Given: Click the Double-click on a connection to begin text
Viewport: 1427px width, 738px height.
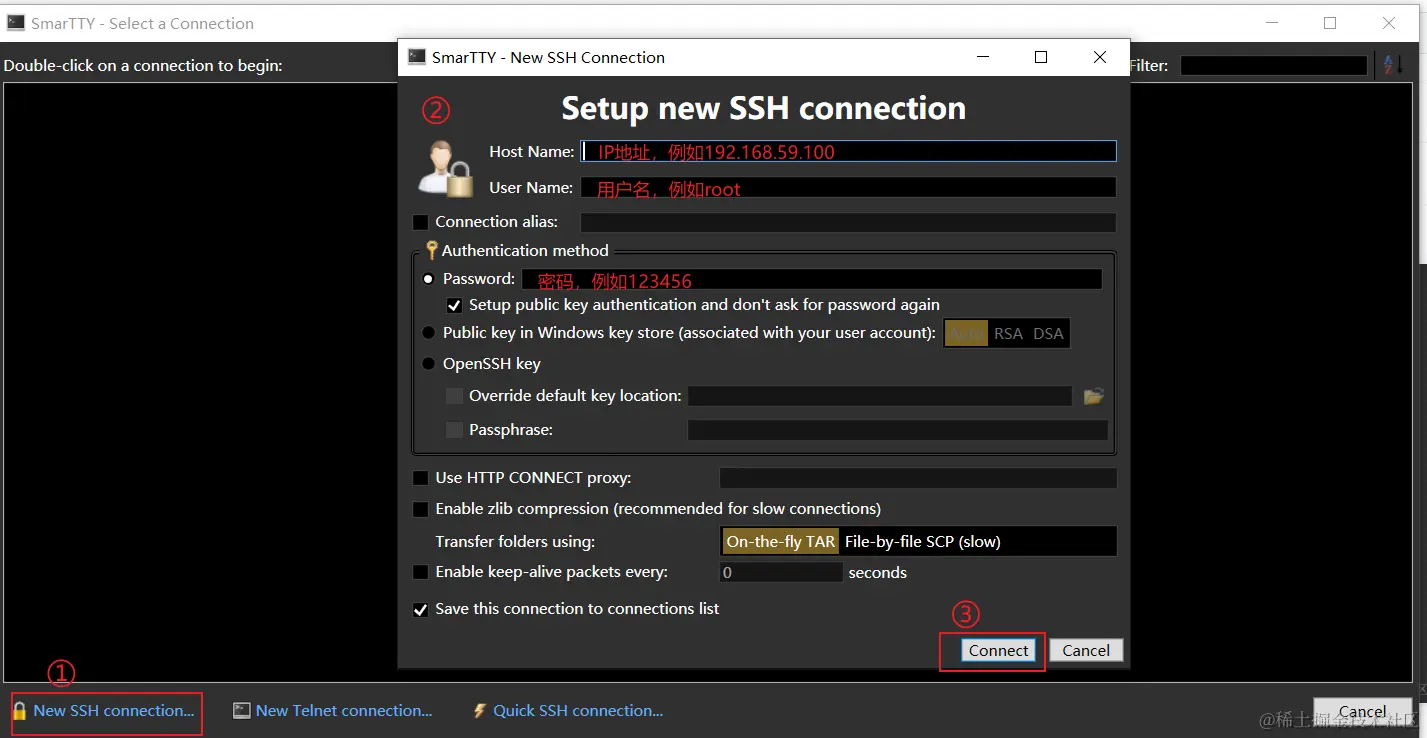Looking at the screenshot, I should tap(143, 66).
